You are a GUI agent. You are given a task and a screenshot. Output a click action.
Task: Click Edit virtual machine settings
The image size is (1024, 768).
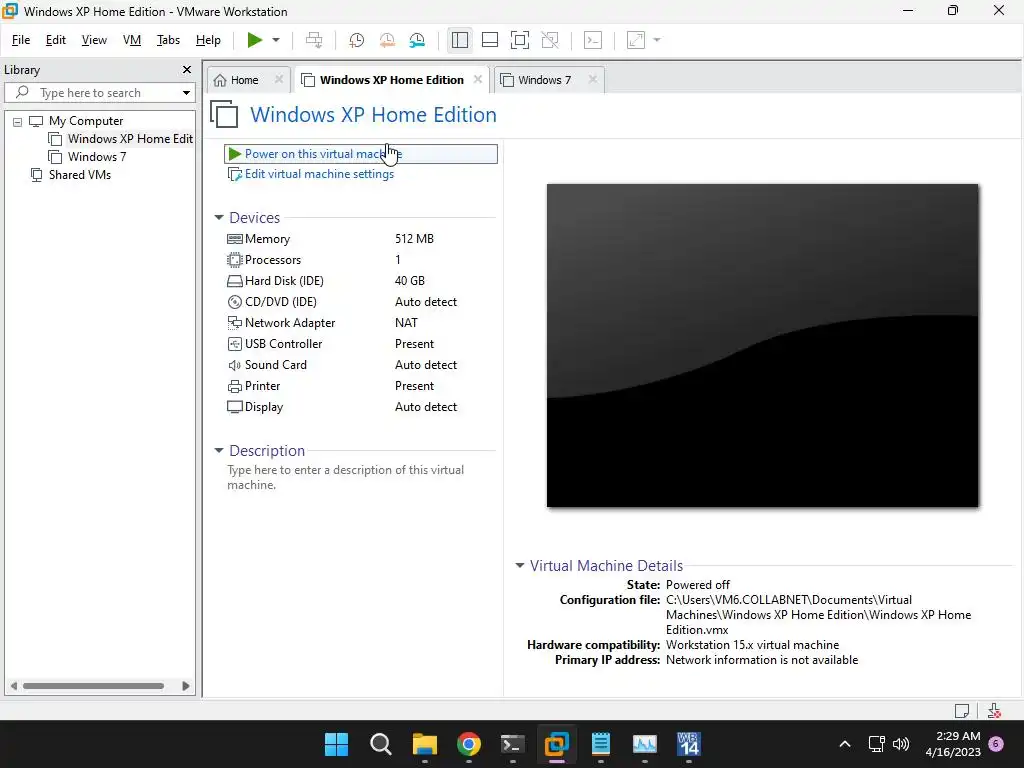311,174
